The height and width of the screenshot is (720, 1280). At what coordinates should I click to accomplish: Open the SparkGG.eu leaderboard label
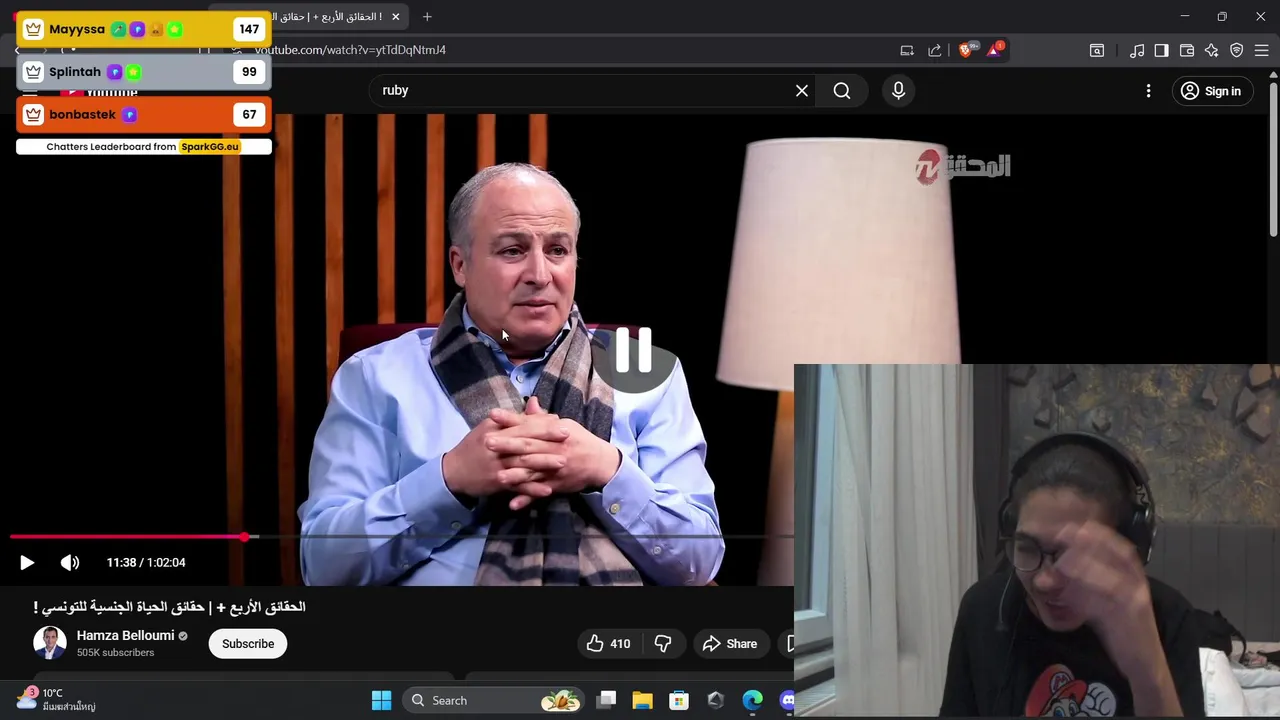click(x=210, y=147)
